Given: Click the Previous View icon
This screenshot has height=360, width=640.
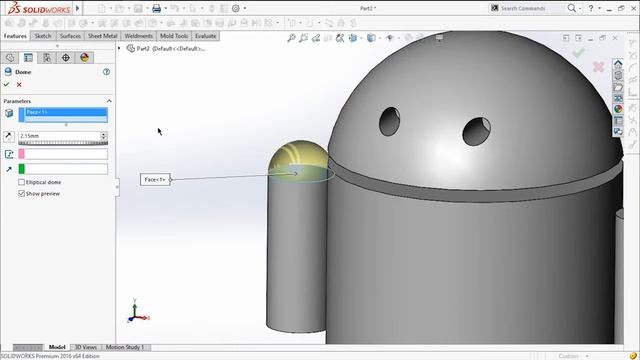Looking at the screenshot, I should pos(316,38).
